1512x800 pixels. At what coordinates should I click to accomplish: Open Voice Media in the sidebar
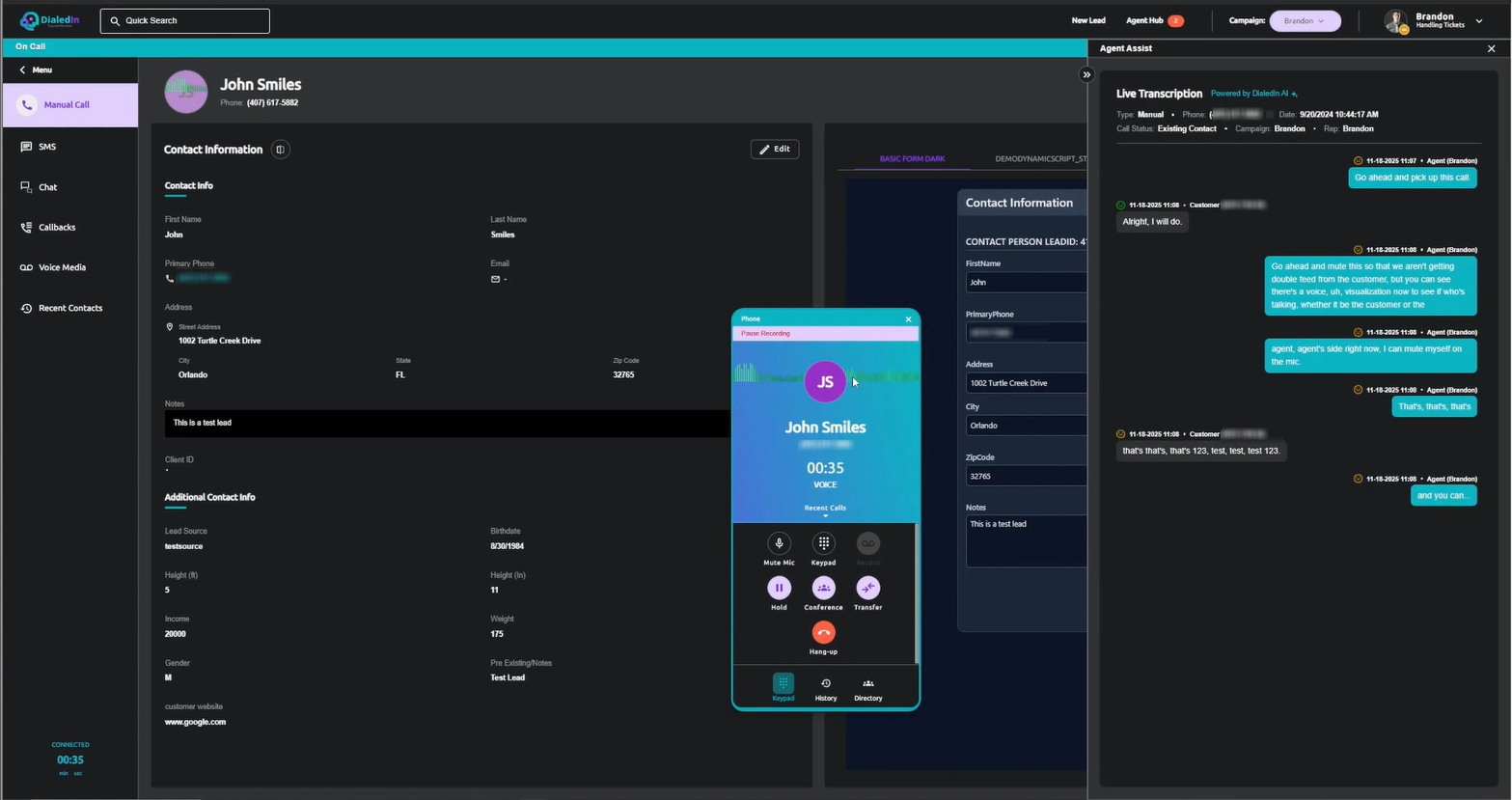pos(62,267)
